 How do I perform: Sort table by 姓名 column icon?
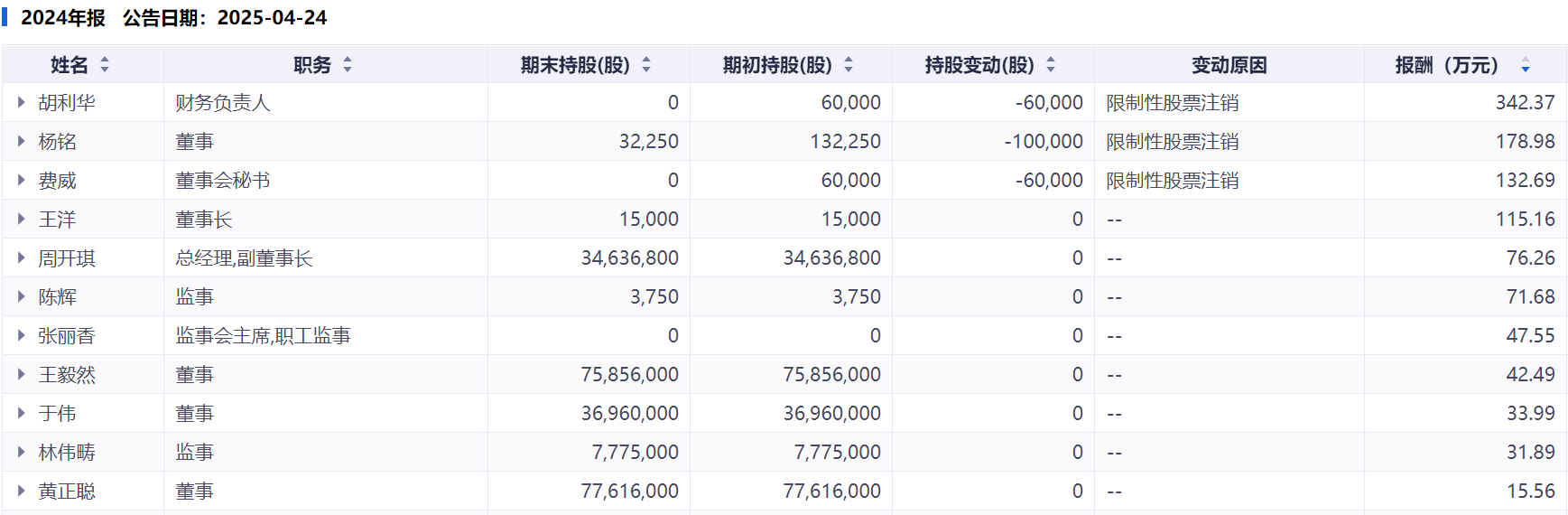click(105, 65)
